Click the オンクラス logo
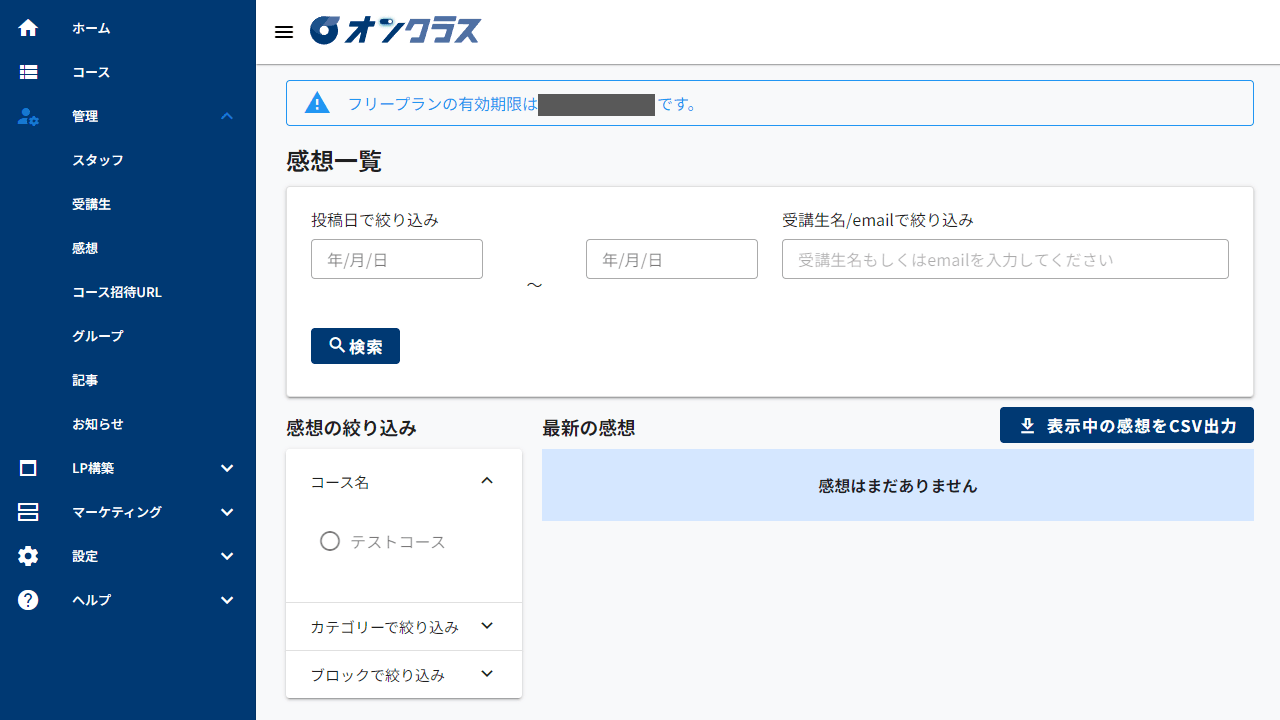 click(x=395, y=30)
